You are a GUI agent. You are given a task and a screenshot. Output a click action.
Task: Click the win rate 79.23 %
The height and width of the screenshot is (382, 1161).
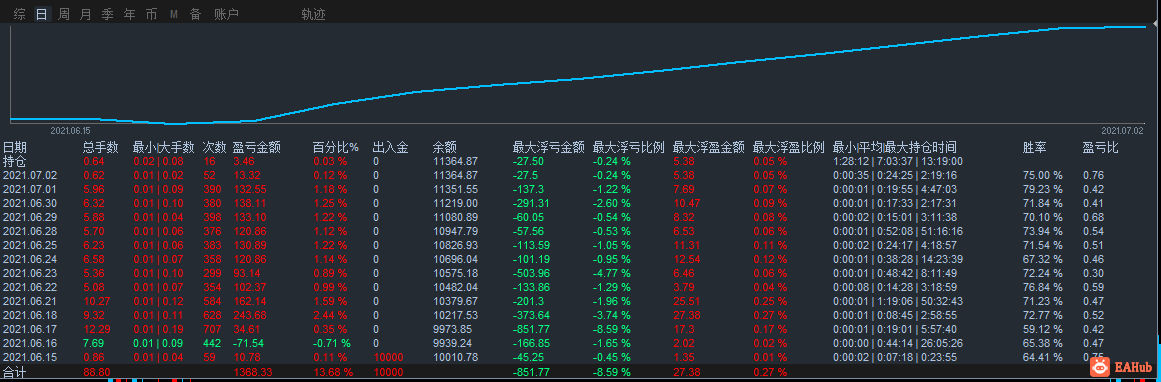(1043, 189)
